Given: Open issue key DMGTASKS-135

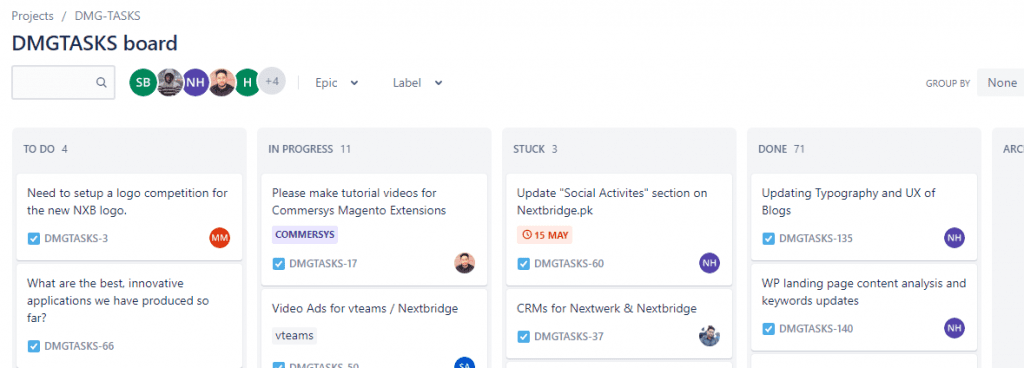Looking at the screenshot, I should click(x=816, y=238).
